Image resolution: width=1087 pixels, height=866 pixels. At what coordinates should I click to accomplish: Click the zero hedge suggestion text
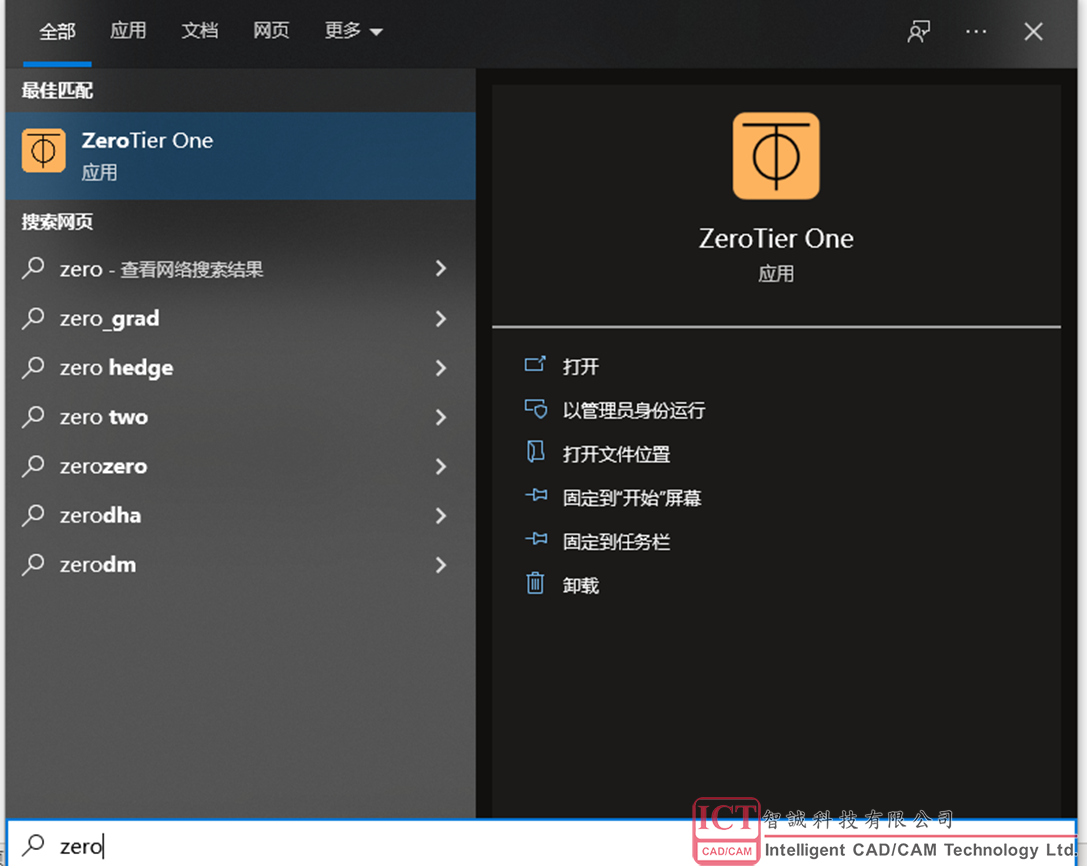116,367
